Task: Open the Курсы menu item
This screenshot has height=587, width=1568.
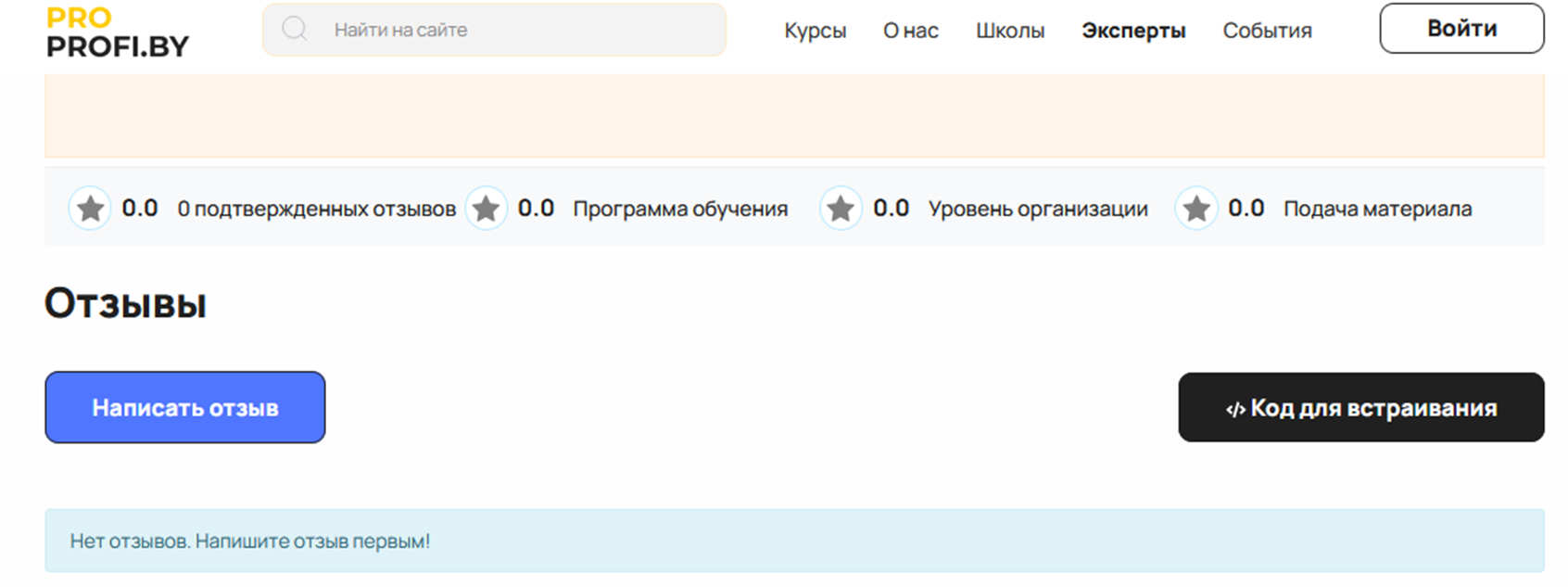Action: click(x=815, y=30)
